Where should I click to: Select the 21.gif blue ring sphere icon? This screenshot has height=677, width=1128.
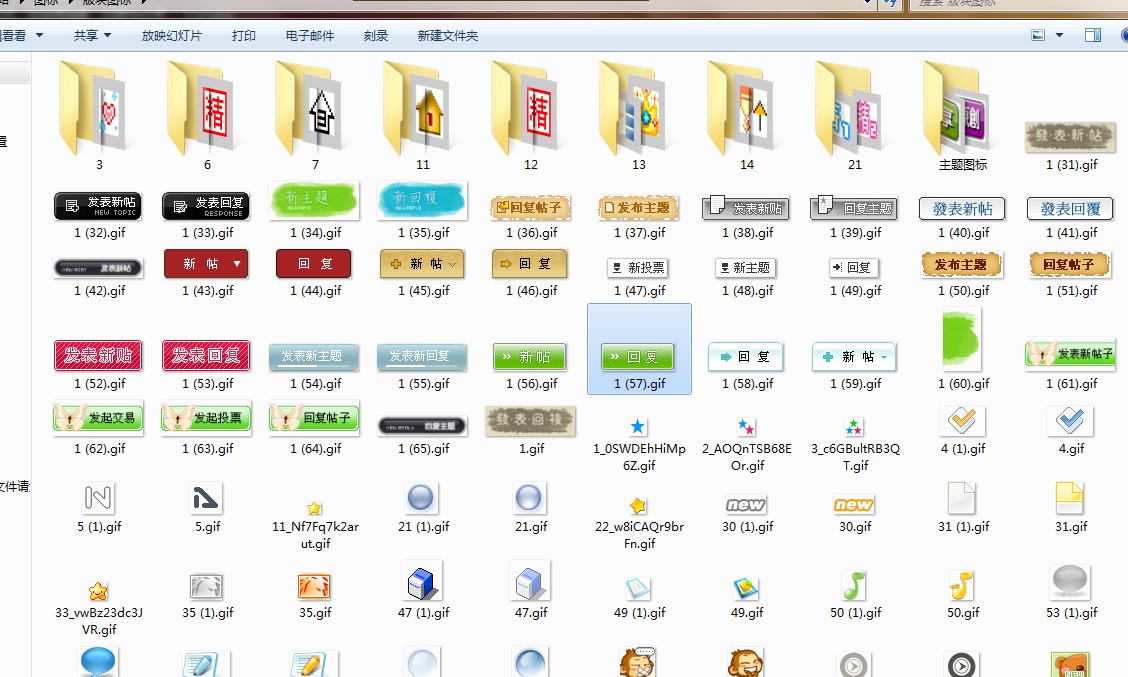[529, 497]
